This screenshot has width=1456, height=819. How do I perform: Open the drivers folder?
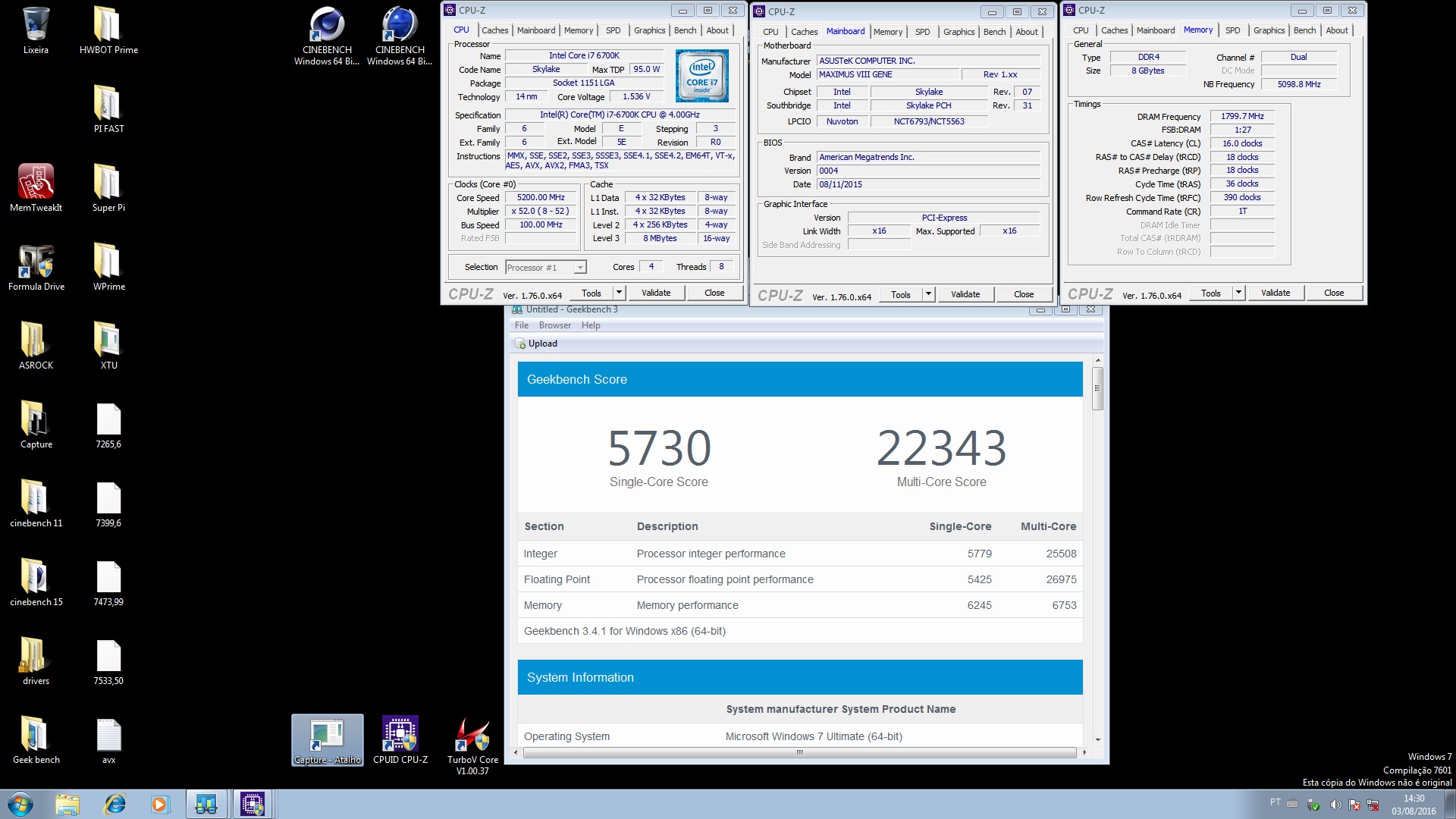pos(36,661)
